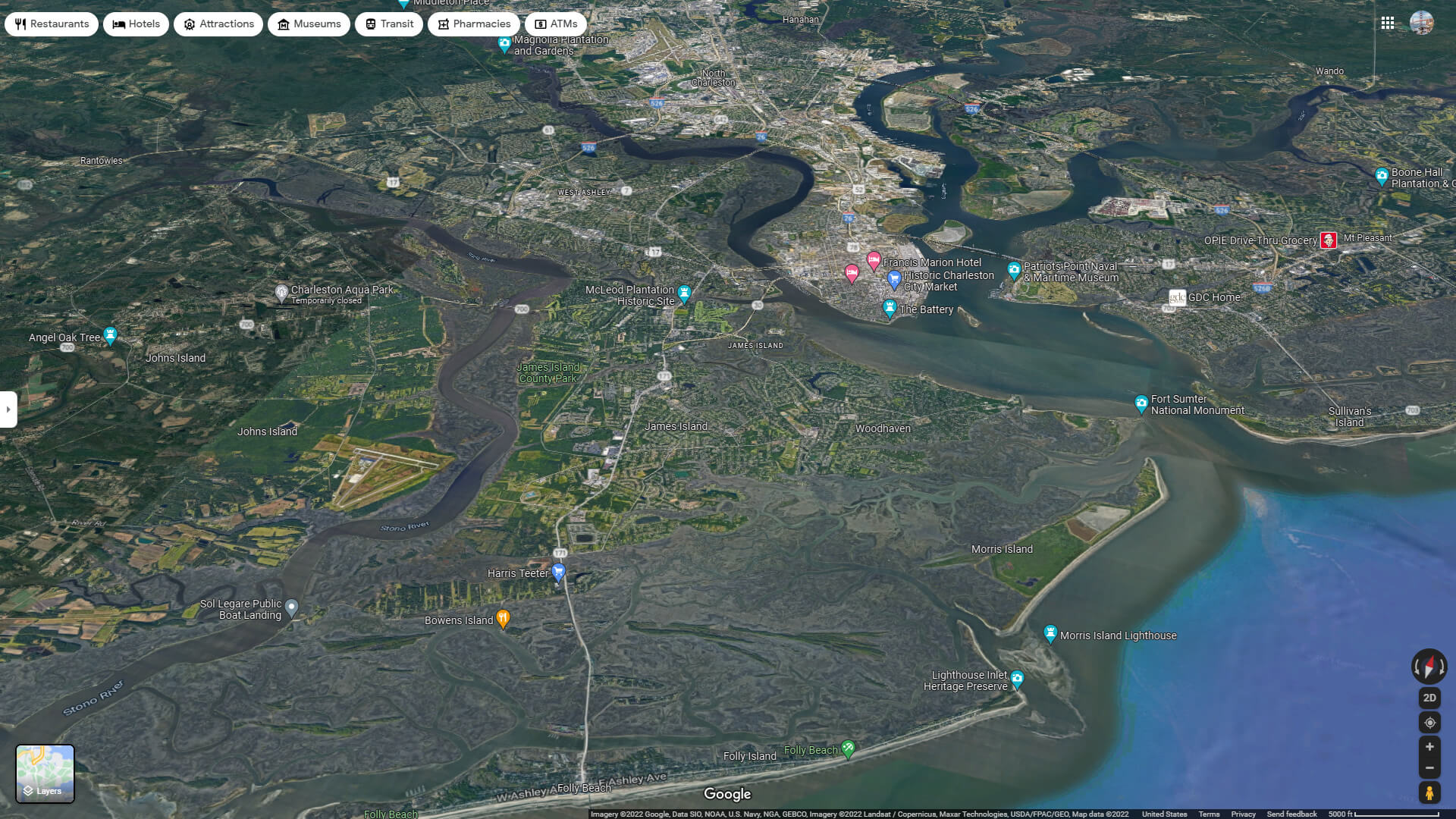Click the ATMs filter chip
Screen dimensions: 1456x819
[555, 24]
